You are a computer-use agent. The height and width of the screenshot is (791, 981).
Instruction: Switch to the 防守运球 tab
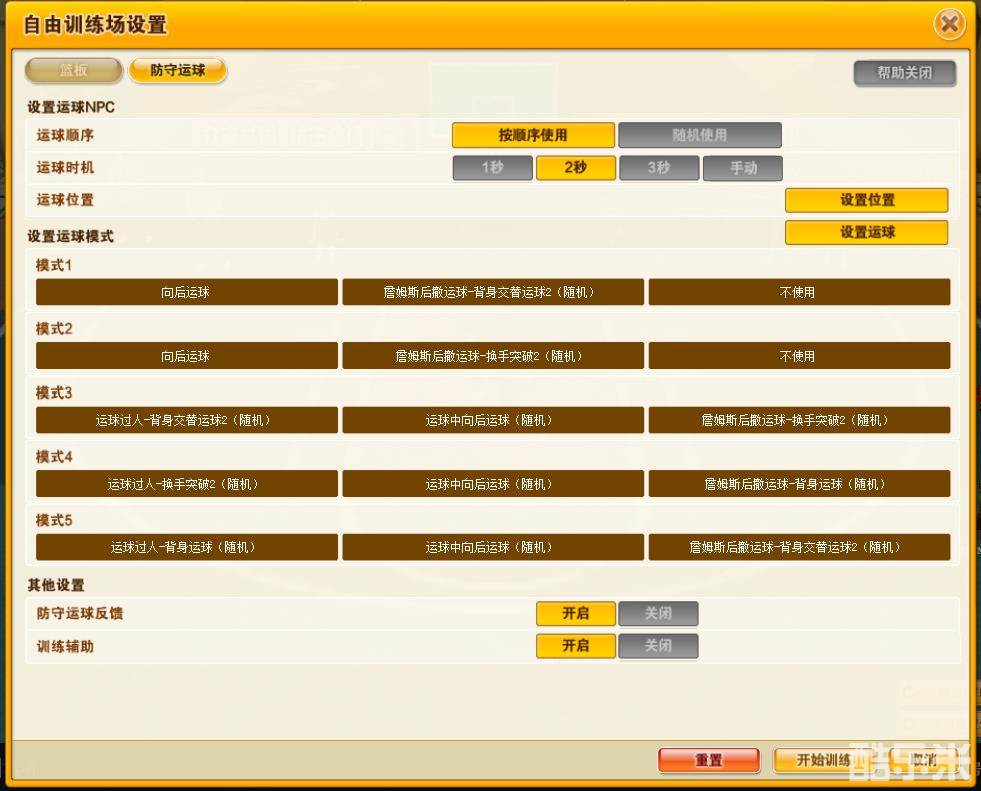pos(178,71)
